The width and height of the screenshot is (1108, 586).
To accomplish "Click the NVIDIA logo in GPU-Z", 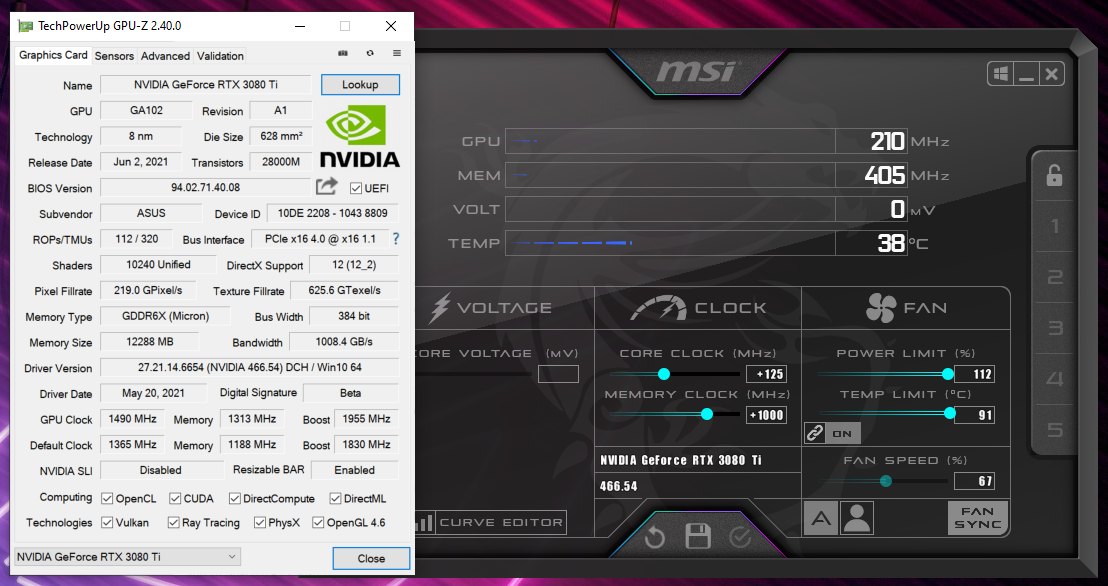I will 360,136.
